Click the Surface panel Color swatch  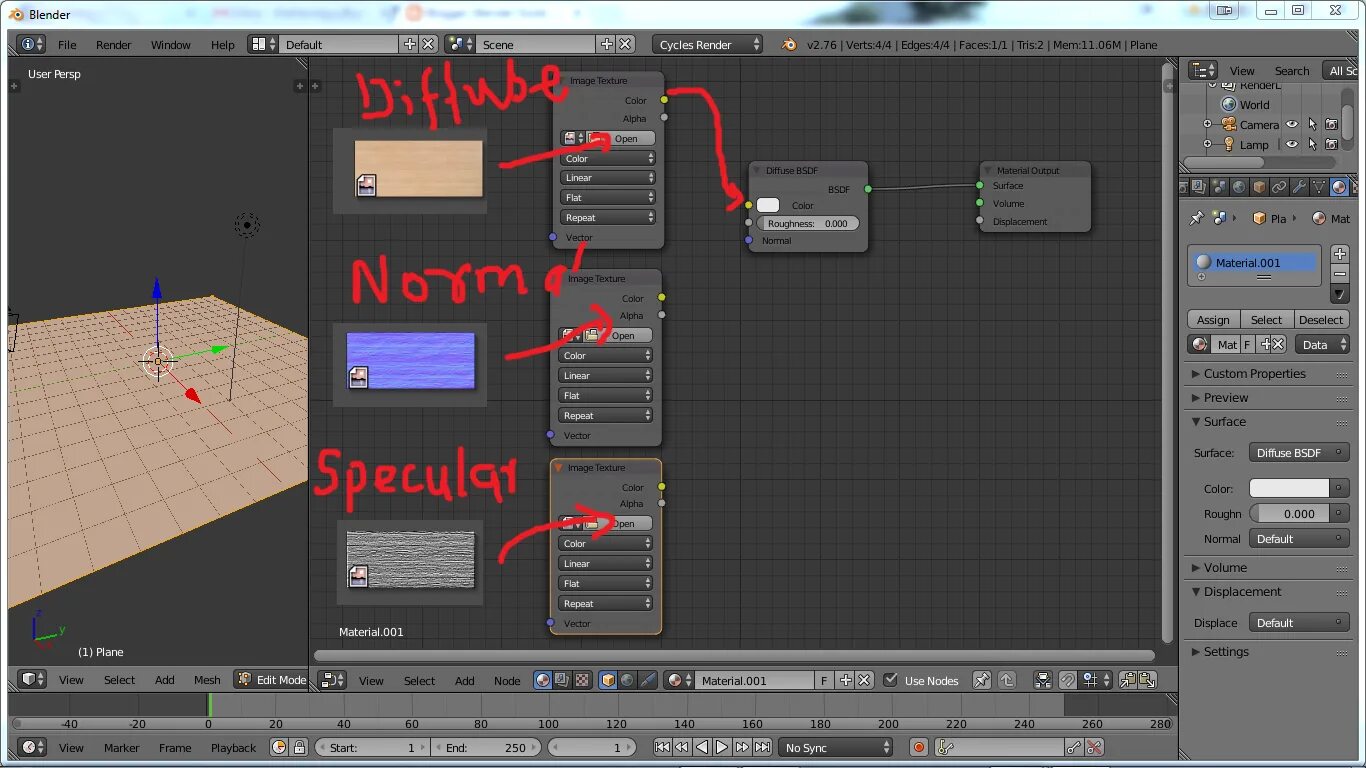tap(1290, 489)
